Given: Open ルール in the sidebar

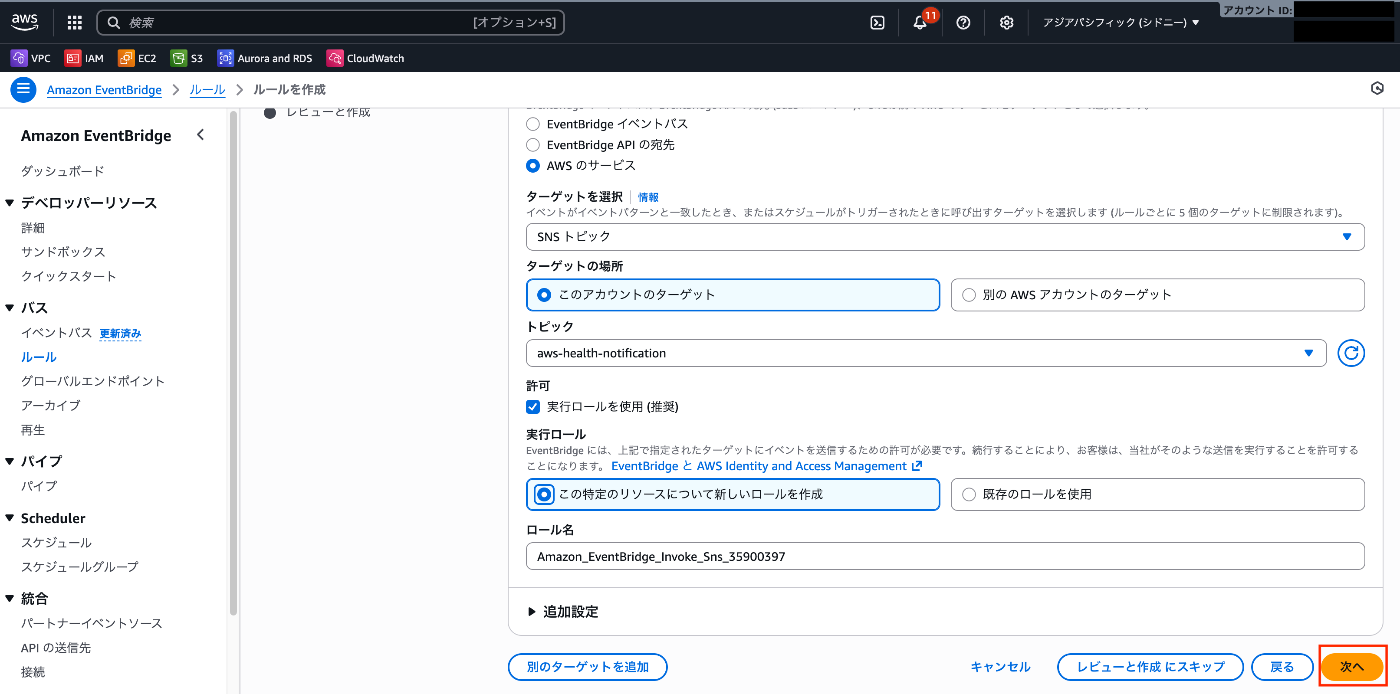Looking at the screenshot, I should click(x=38, y=357).
